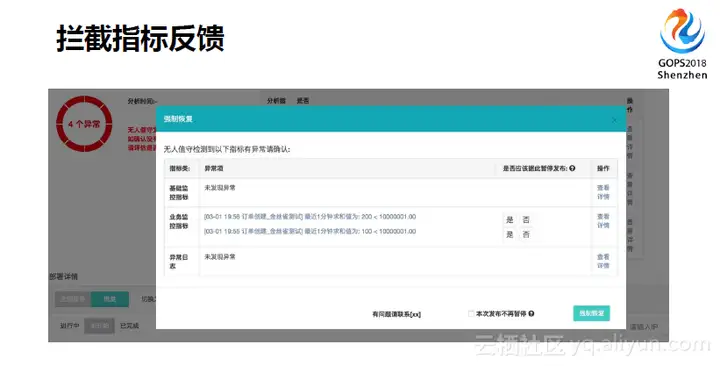Select 否 for the 19:55 anomaly row
Image resolution: width=720 pixels, height=366 pixels.
(x=526, y=235)
